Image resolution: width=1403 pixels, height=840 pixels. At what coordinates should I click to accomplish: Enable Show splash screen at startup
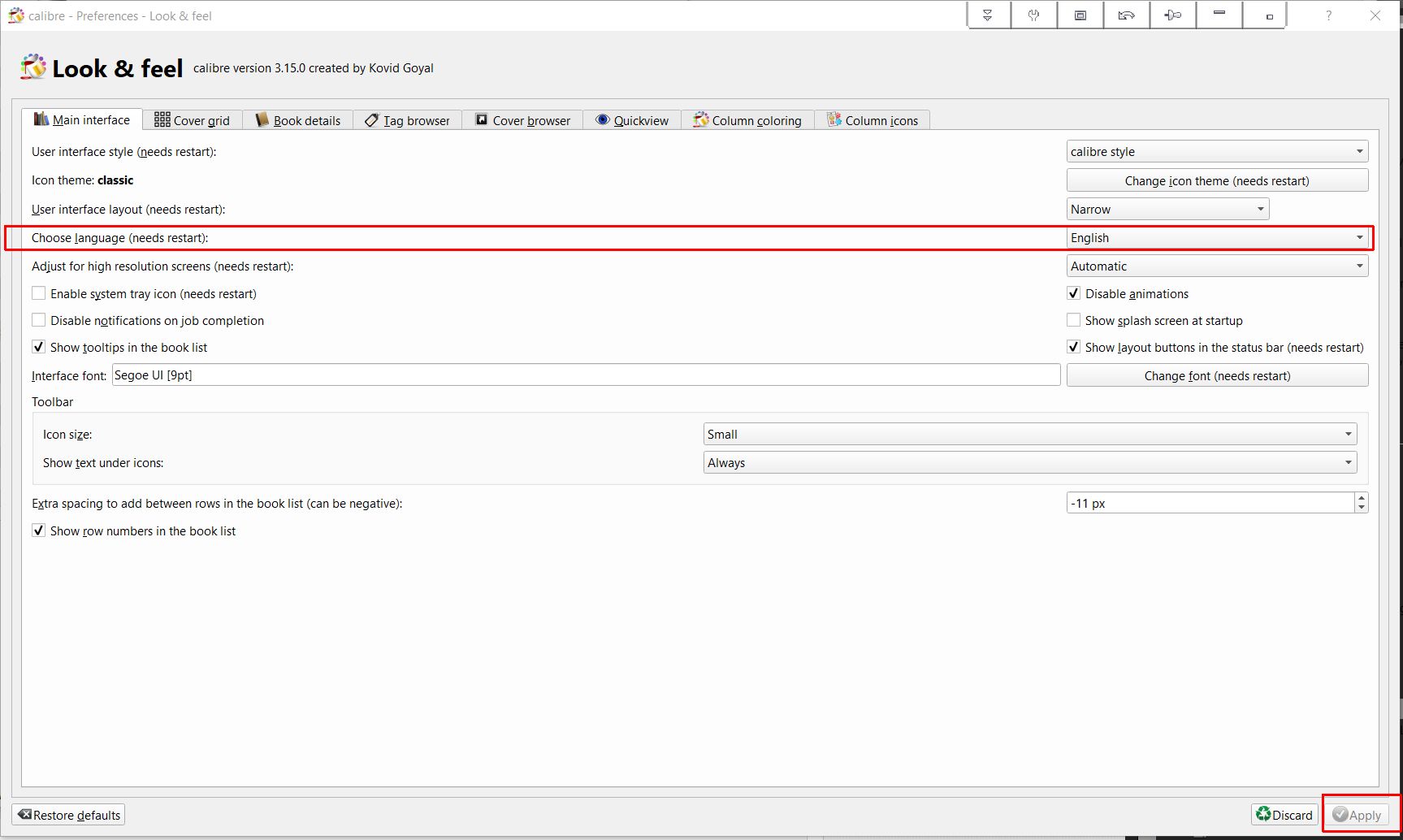tap(1073, 320)
